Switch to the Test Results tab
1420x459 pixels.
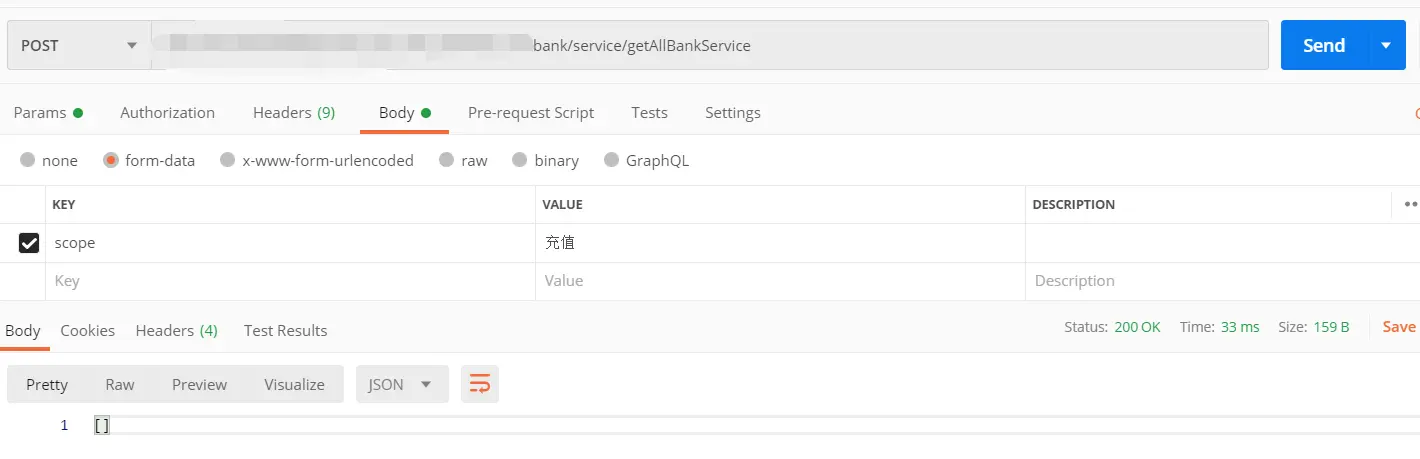coord(285,330)
